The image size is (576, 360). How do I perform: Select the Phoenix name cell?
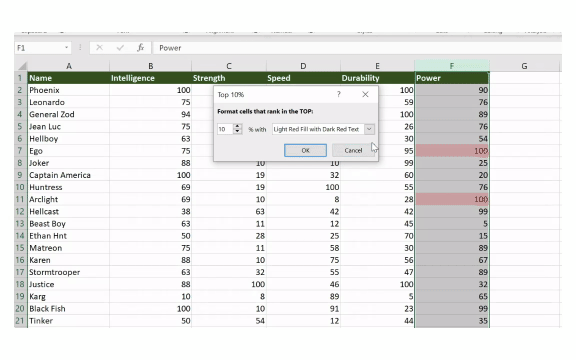click(x=69, y=90)
